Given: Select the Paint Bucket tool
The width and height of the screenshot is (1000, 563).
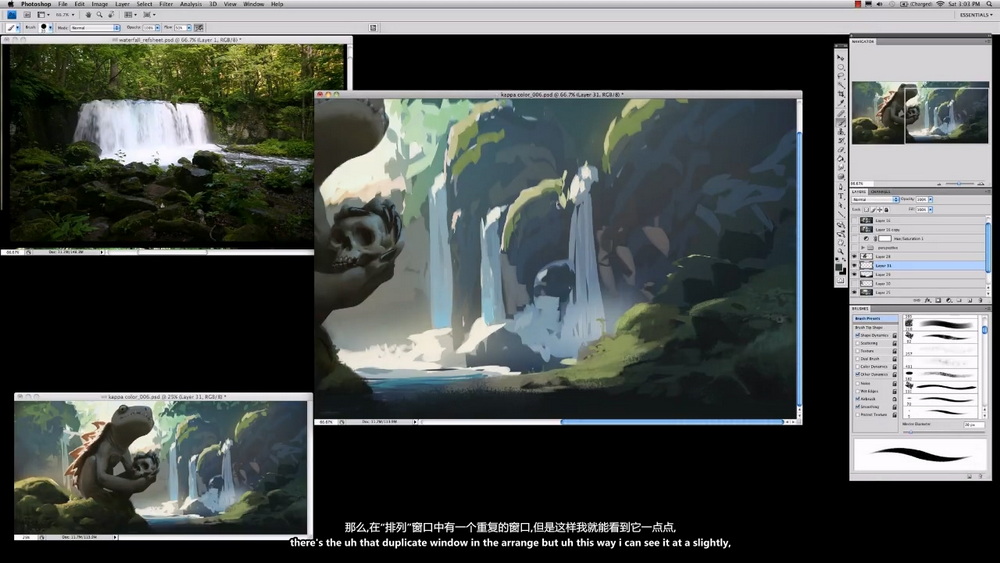Looking at the screenshot, I should tap(841, 159).
